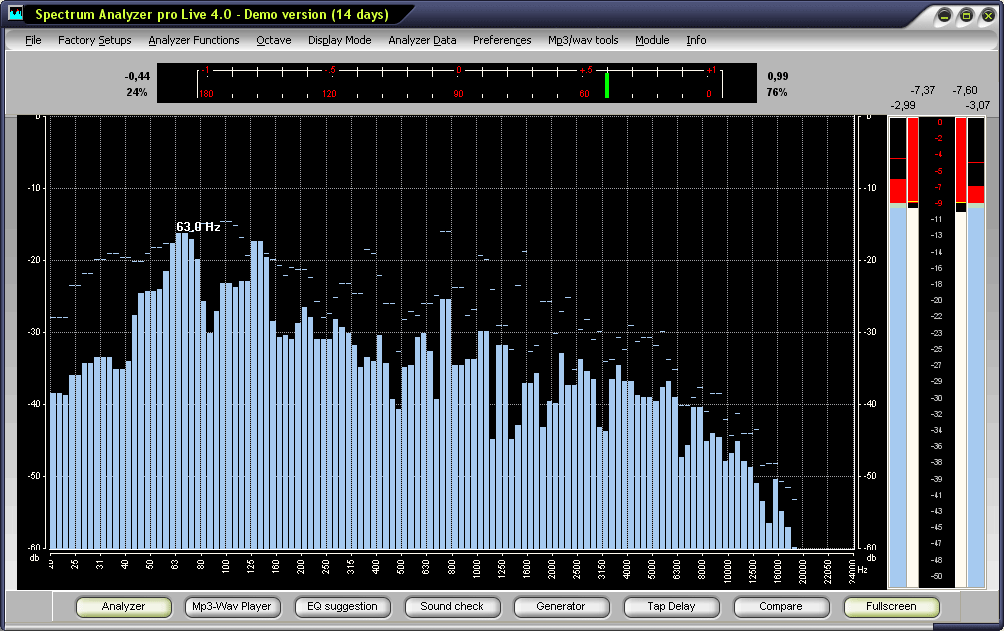The height and width of the screenshot is (631, 1004).
Task: Click the -0,44 correlation value
Action: (x=137, y=76)
